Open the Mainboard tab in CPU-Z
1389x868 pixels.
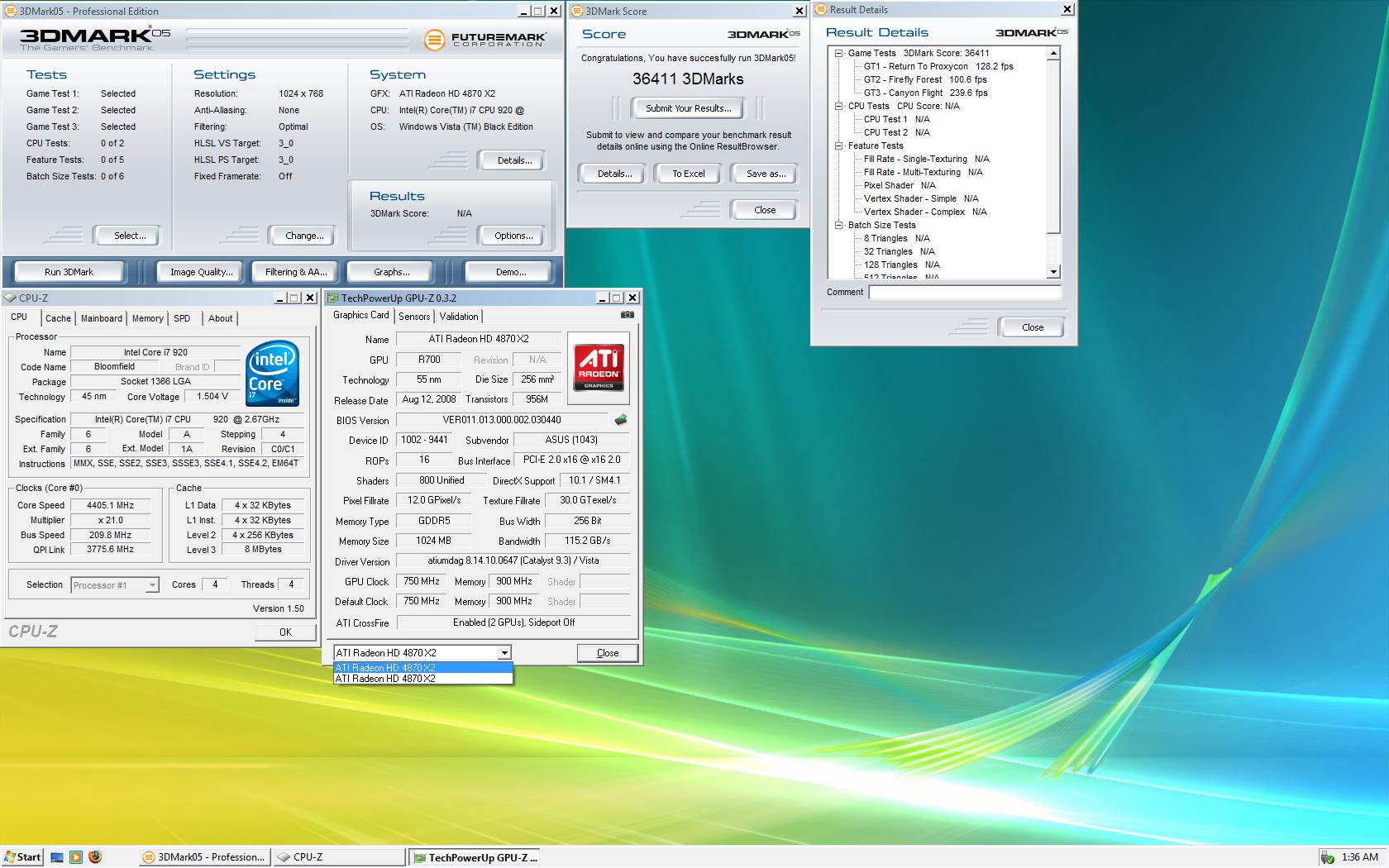click(x=102, y=318)
